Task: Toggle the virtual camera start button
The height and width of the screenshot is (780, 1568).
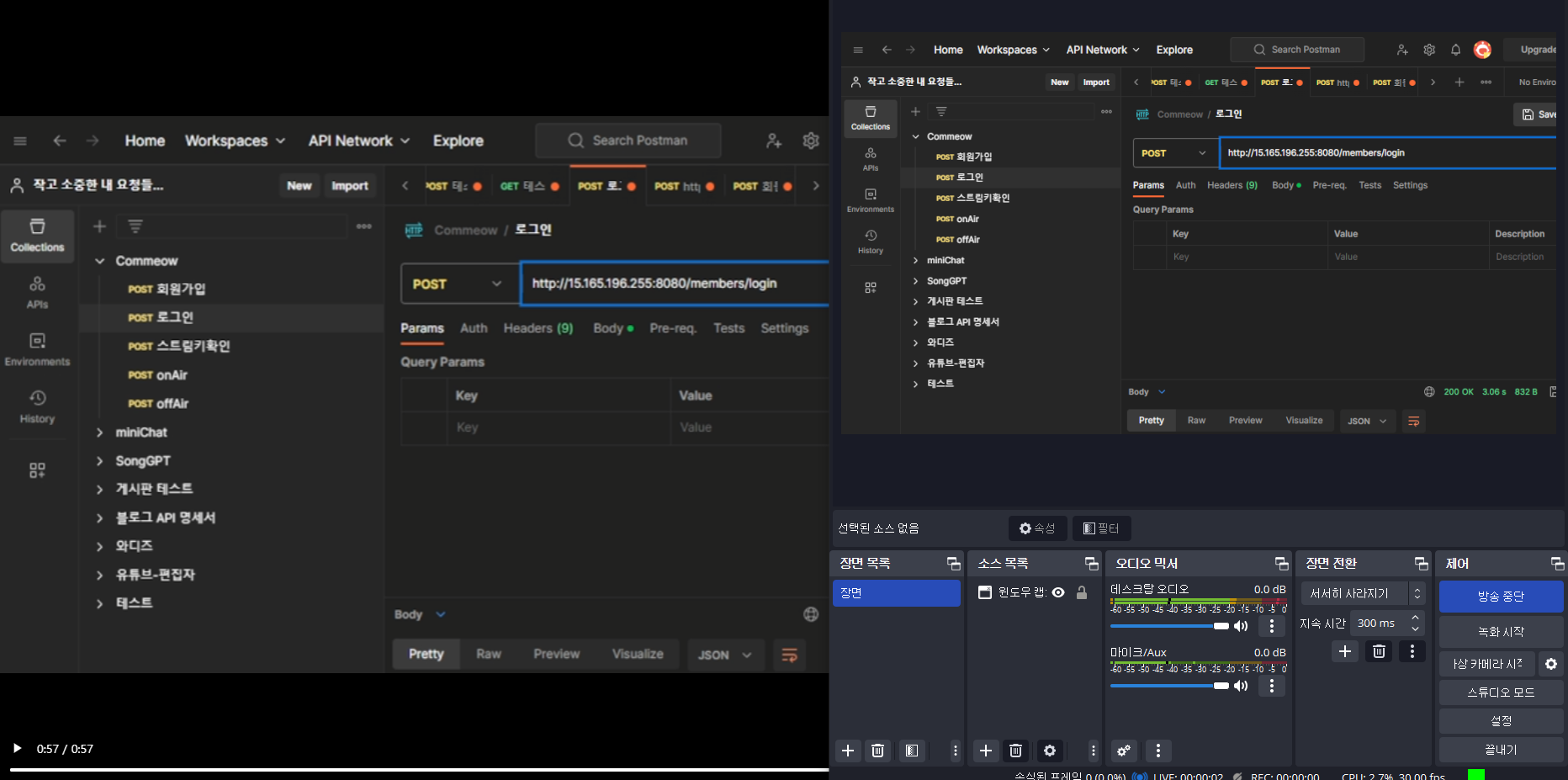Action: point(1487,664)
